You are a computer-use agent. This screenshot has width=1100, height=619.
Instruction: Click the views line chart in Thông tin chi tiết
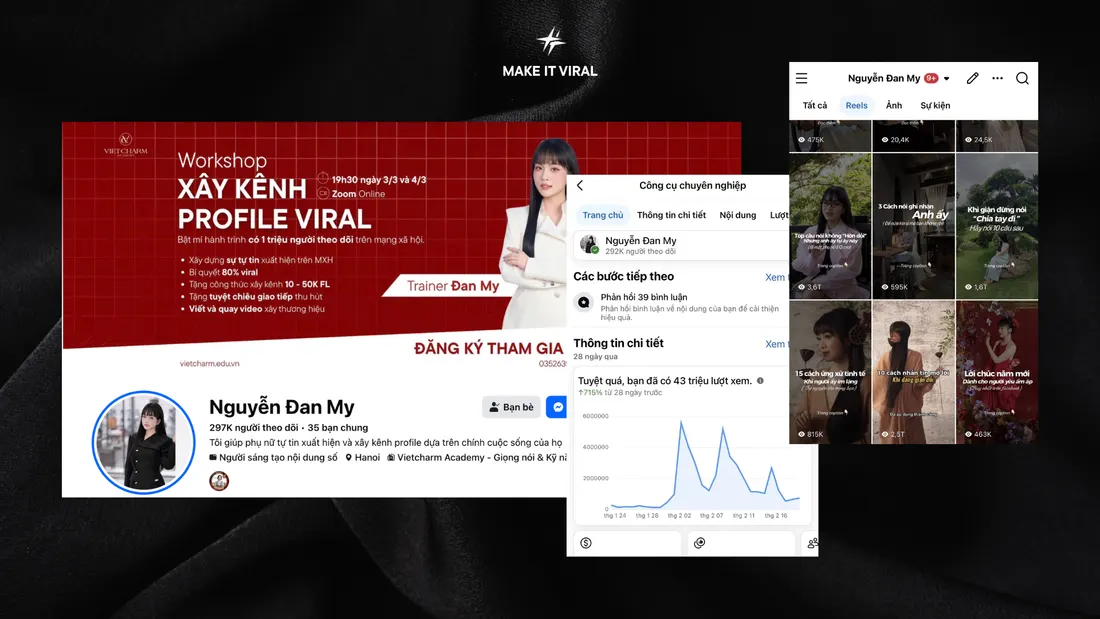pyautogui.click(x=691, y=466)
